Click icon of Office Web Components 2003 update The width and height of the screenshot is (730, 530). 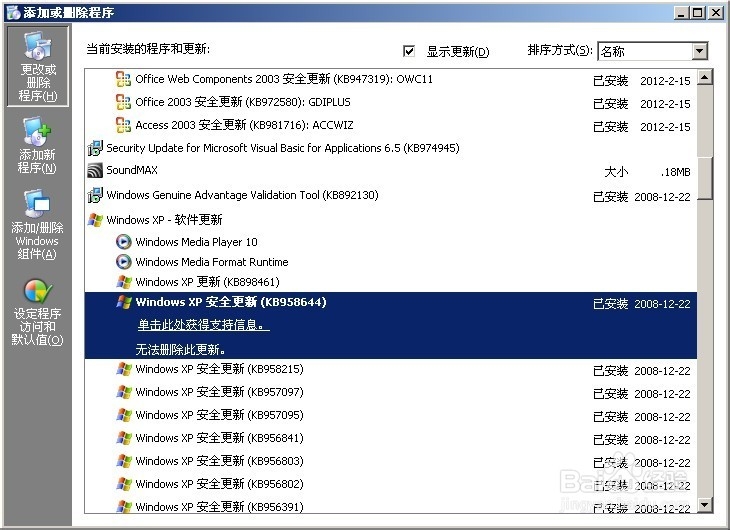pos(123,79)
